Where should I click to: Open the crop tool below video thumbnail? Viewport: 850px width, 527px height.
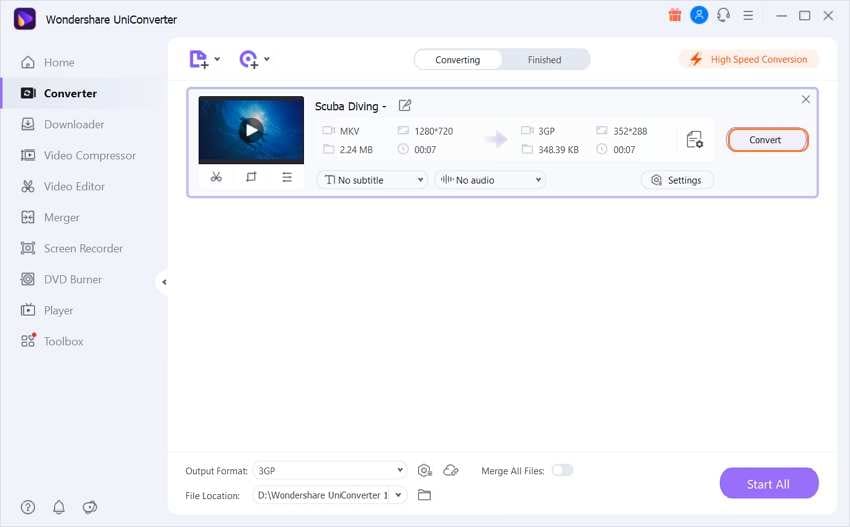point(251,177)
